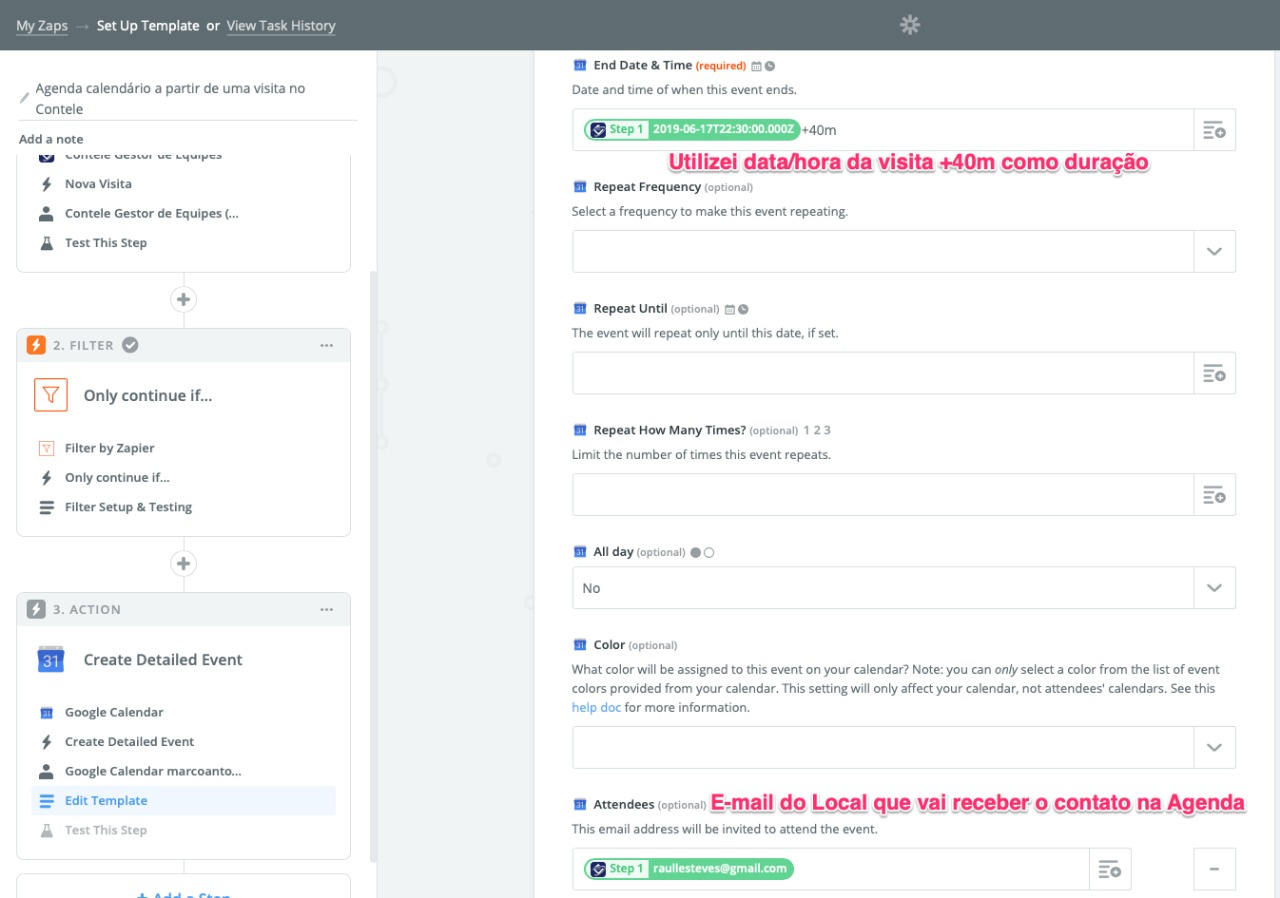Click the End Date & Time field
This screenshot has width=1280, height=898.
[x=883, y=130]
